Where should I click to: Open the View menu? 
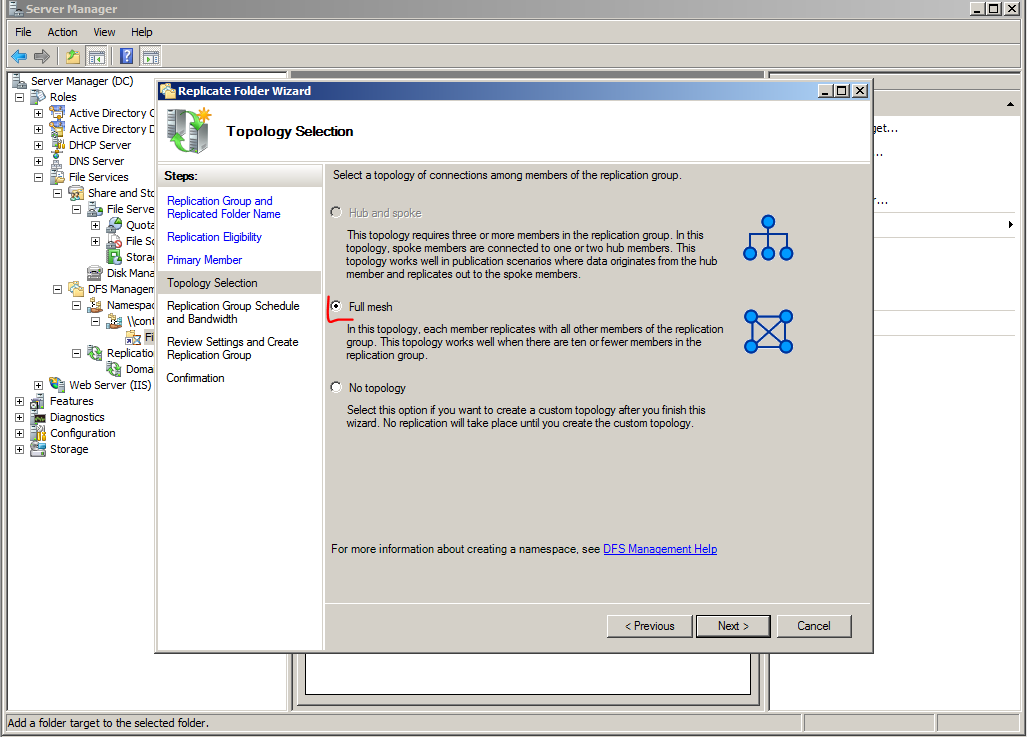click(x=104, y=32)
